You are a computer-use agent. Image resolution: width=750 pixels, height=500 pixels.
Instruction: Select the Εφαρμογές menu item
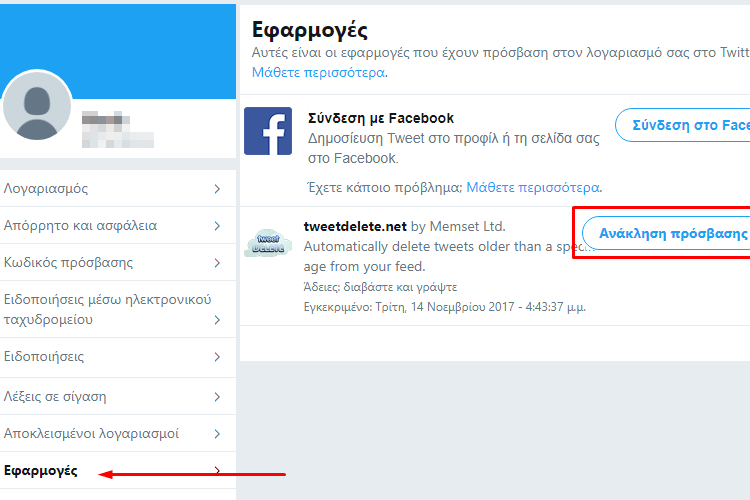tap(118, 470)
